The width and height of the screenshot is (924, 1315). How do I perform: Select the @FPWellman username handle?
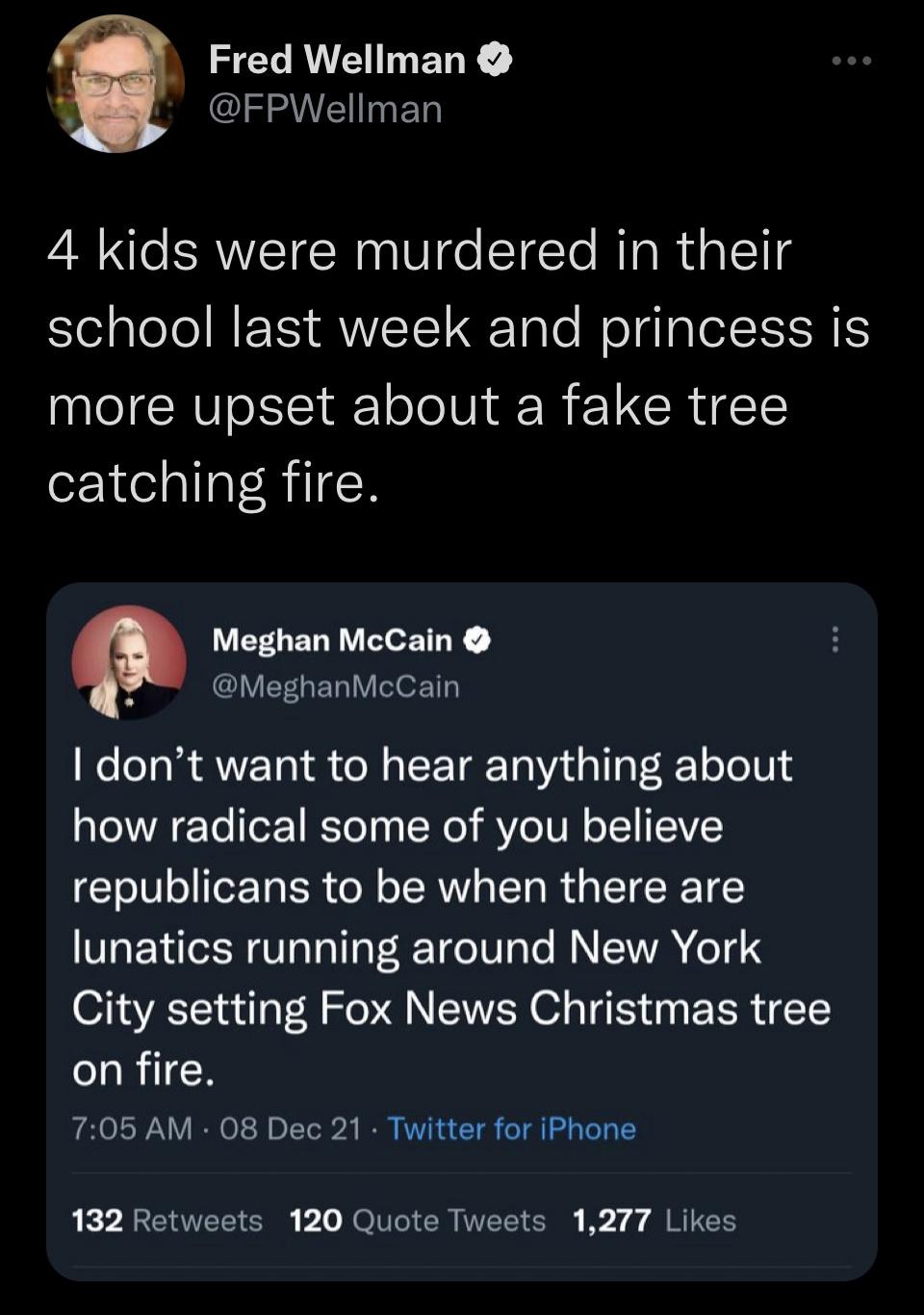click(x=321, y=110)
